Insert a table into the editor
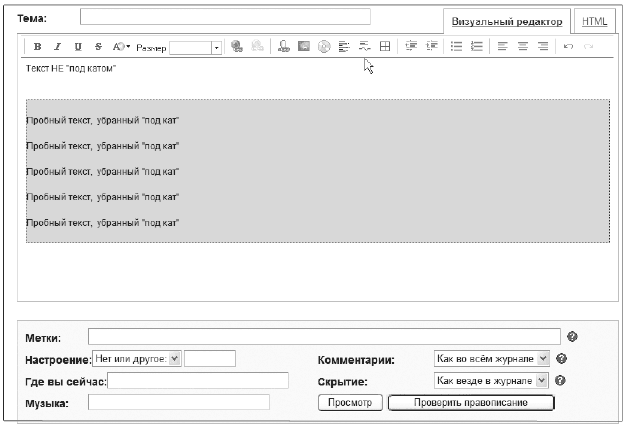This screenshot has height=428, width=627. (385, 47)
